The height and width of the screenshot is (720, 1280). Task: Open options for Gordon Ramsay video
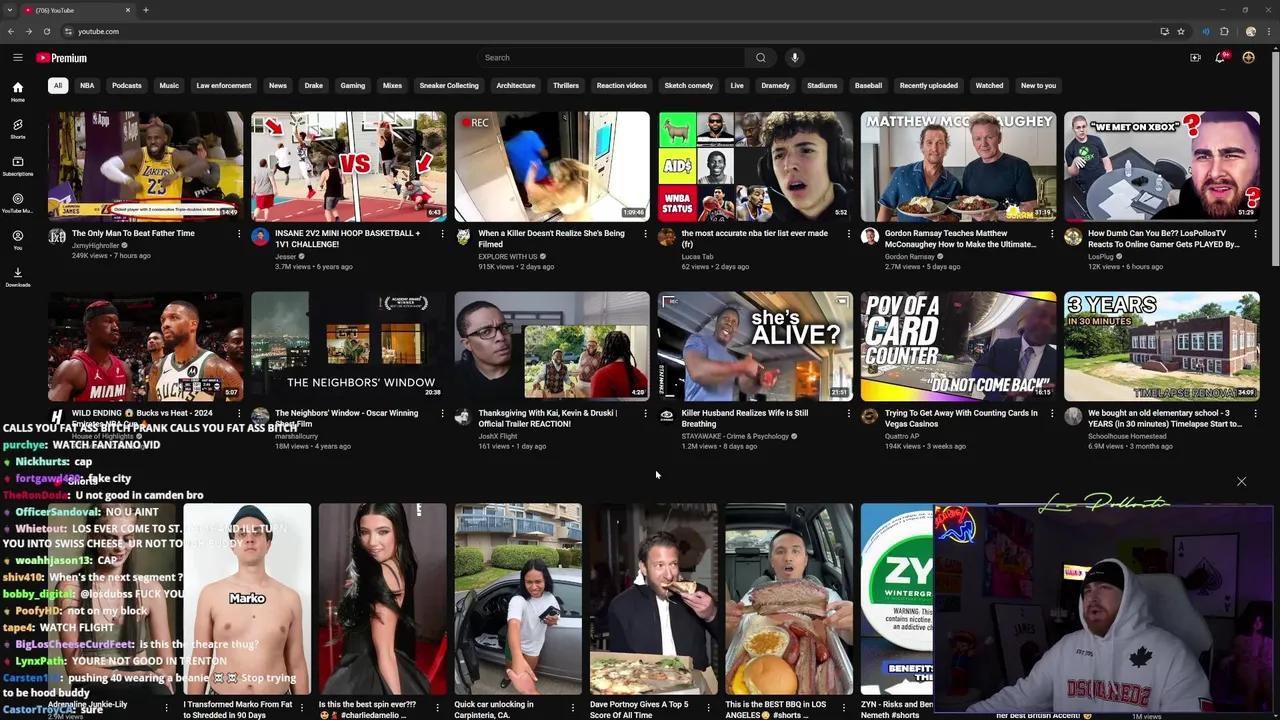1051,234
